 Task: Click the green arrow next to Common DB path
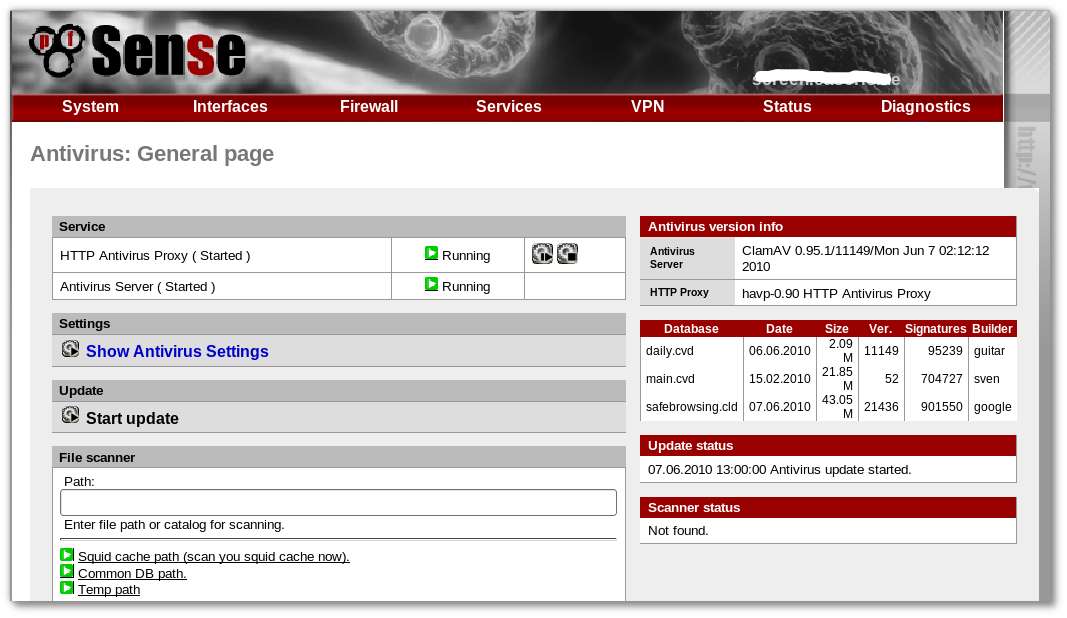point(67,571)
